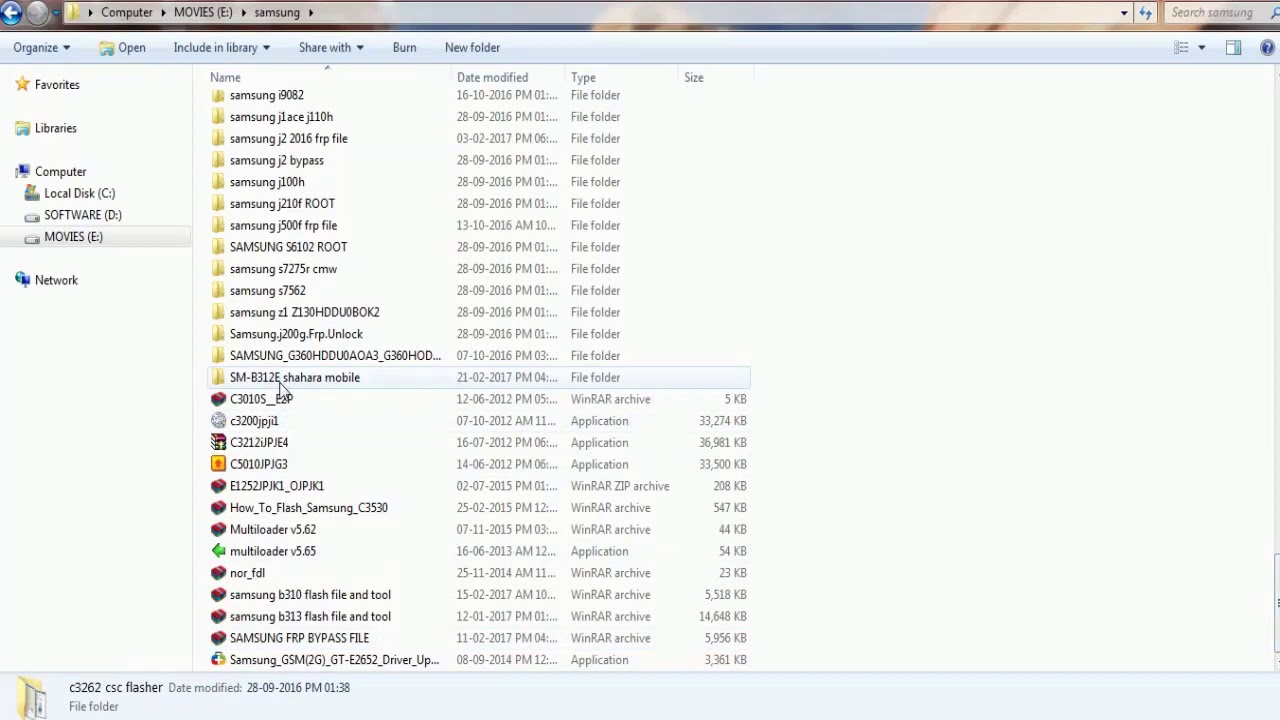This screenshot has height=720, width=1280.
Task: Click the C3212JPJE4 application icon
Action: (218, 442)
